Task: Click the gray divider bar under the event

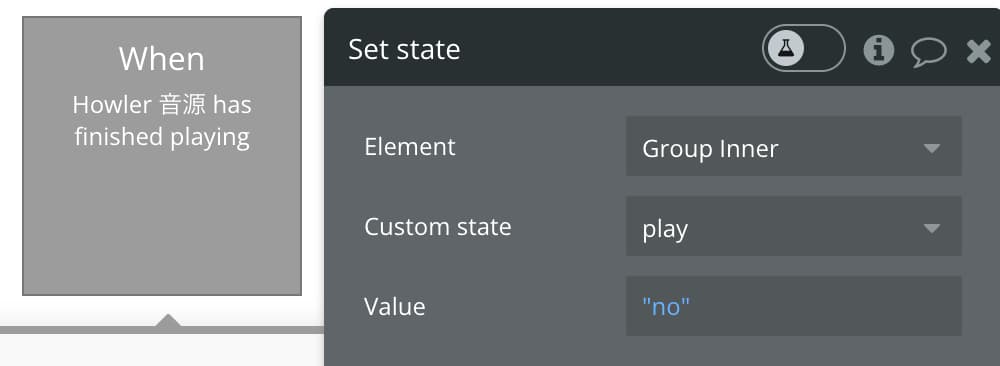Action: click(162, 330)
